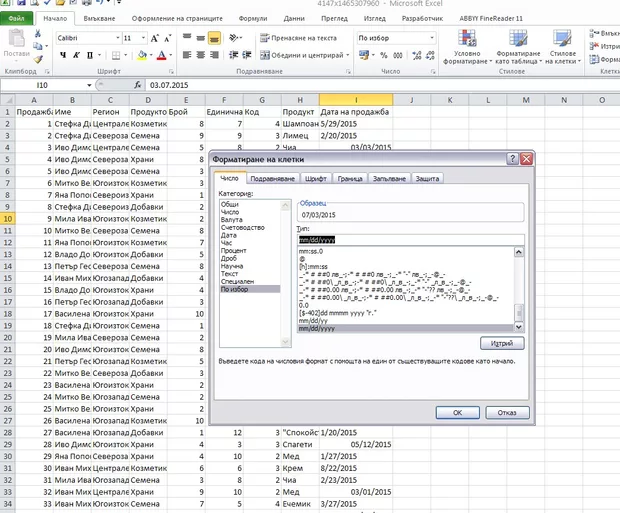Viewport: 620px width, 513px height.
Task: Click the font color A icon
Action: [x=161, y=55]
